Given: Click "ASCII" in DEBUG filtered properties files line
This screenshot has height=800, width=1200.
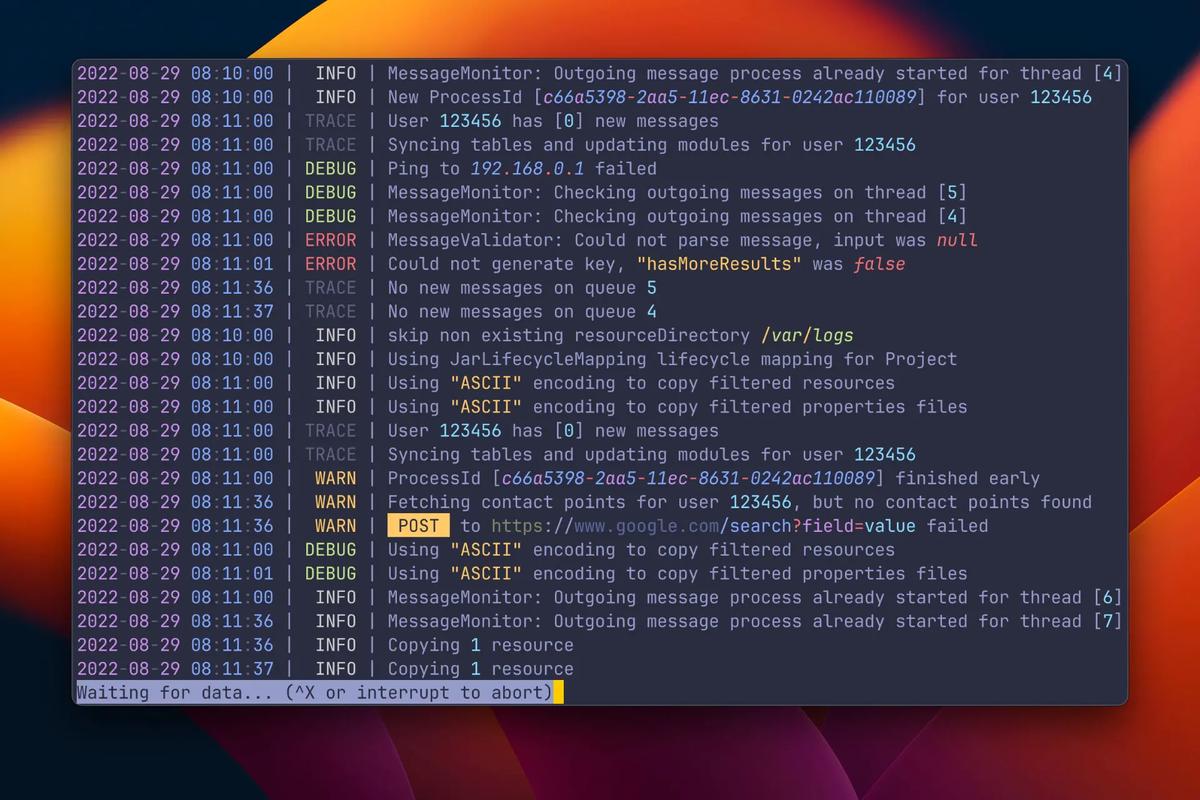Looking at the screenshot, I should pos(486,574).
